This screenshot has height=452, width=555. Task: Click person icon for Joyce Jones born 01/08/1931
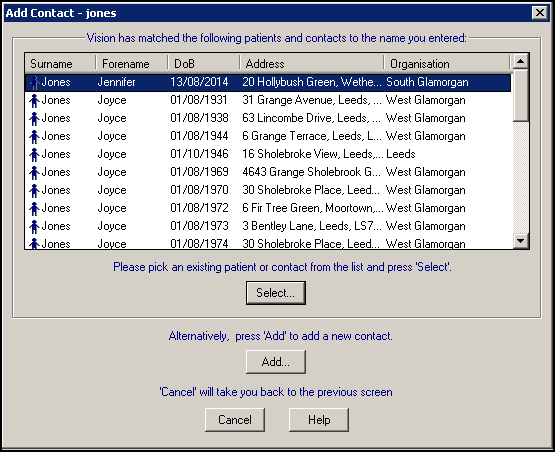click(34, 101)
